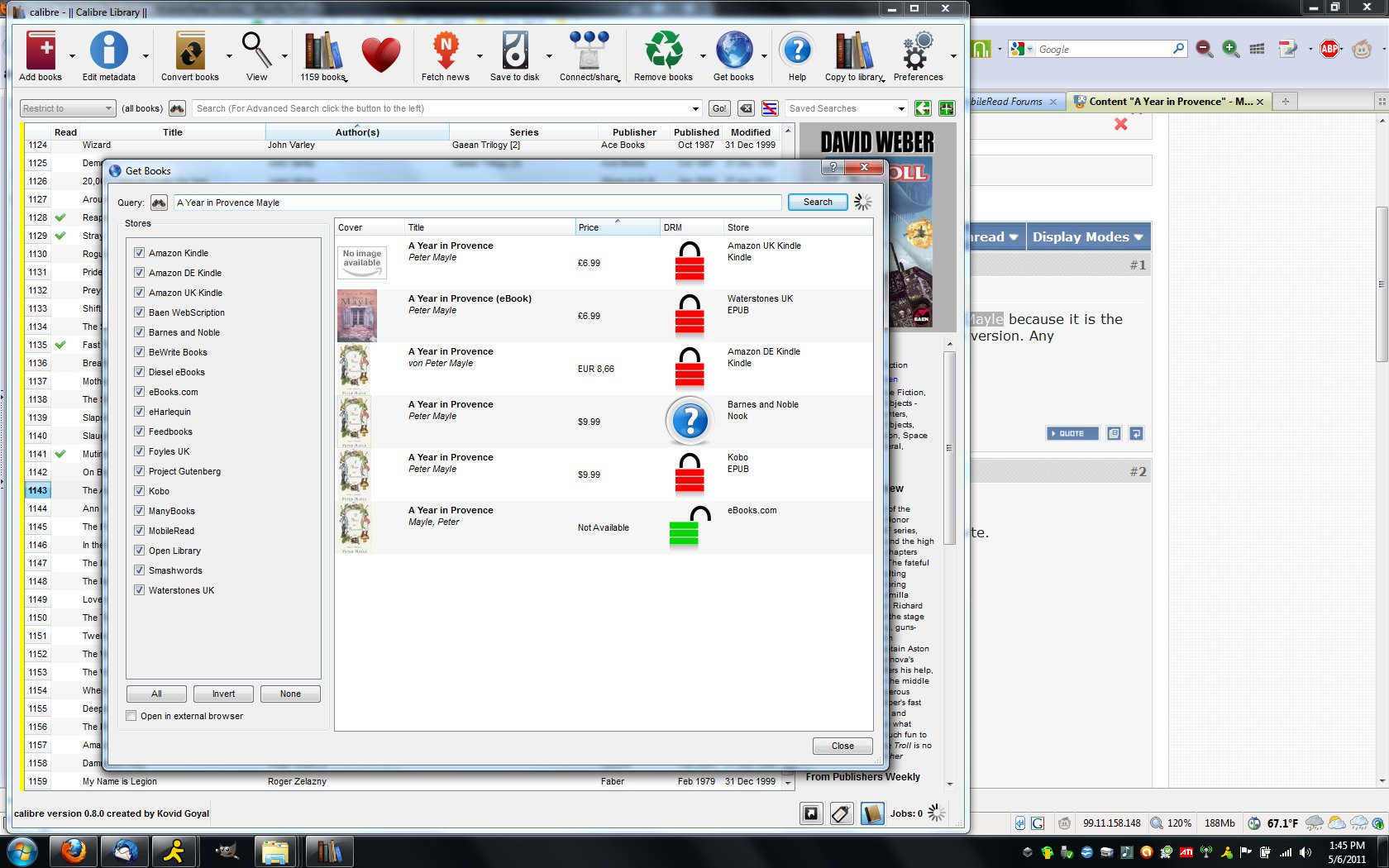1389x868 pixels.
Task: Click the Go! search button
Action: click(x=719, y=108)
